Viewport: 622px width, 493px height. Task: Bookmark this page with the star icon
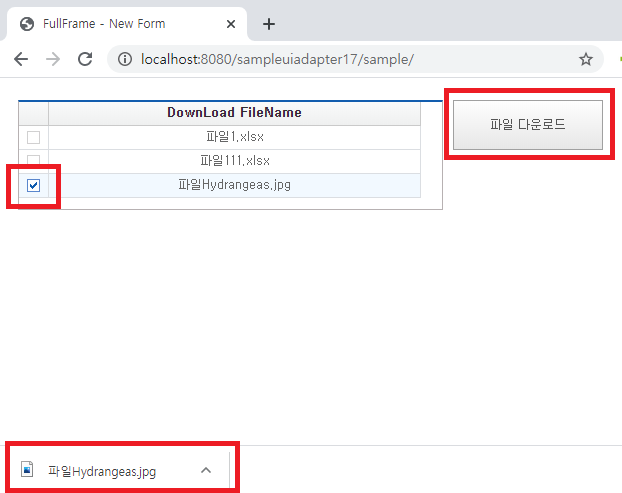pyautogui.click(x=586, y=60)
